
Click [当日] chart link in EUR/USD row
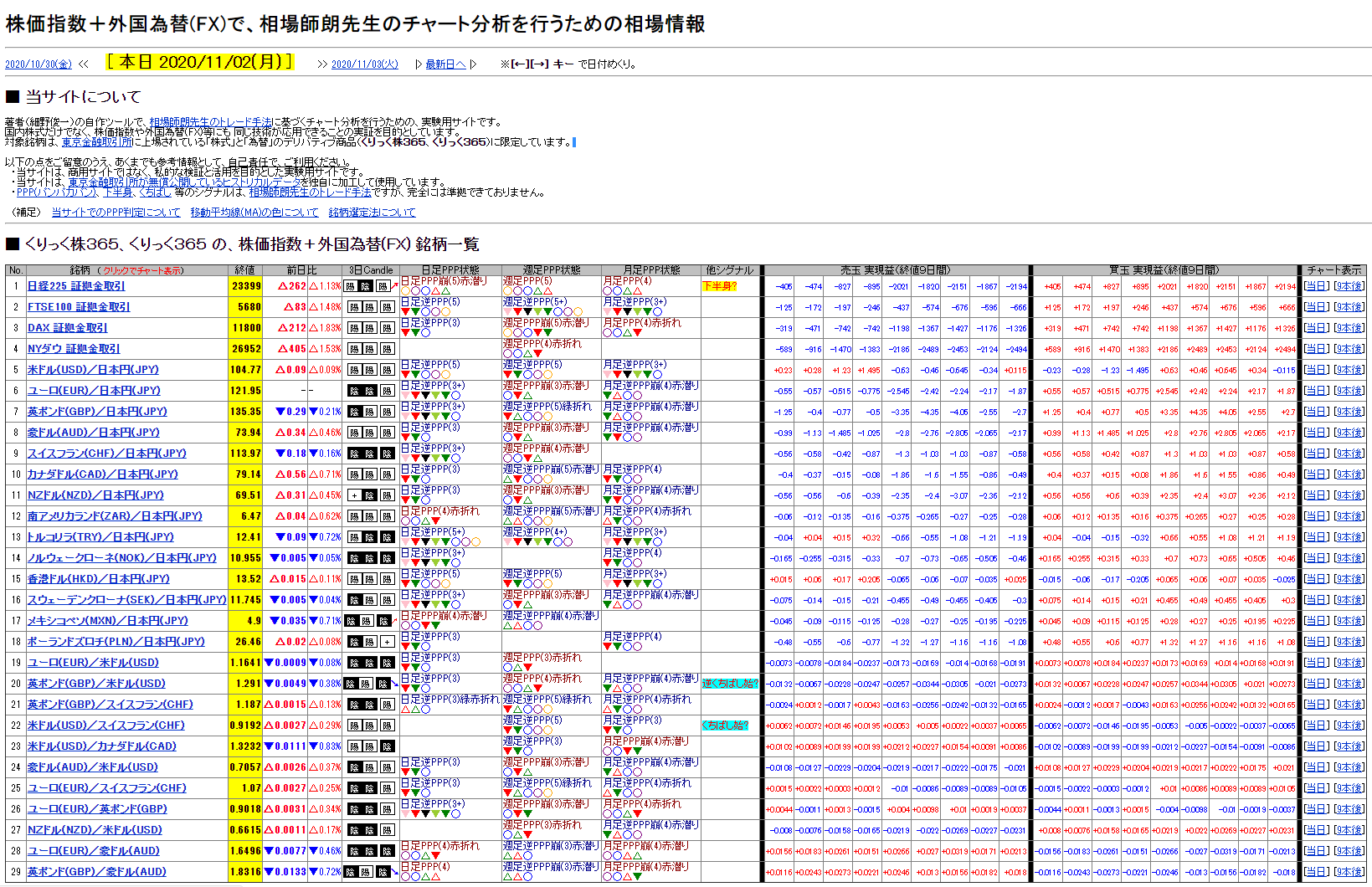point(1317,663)
